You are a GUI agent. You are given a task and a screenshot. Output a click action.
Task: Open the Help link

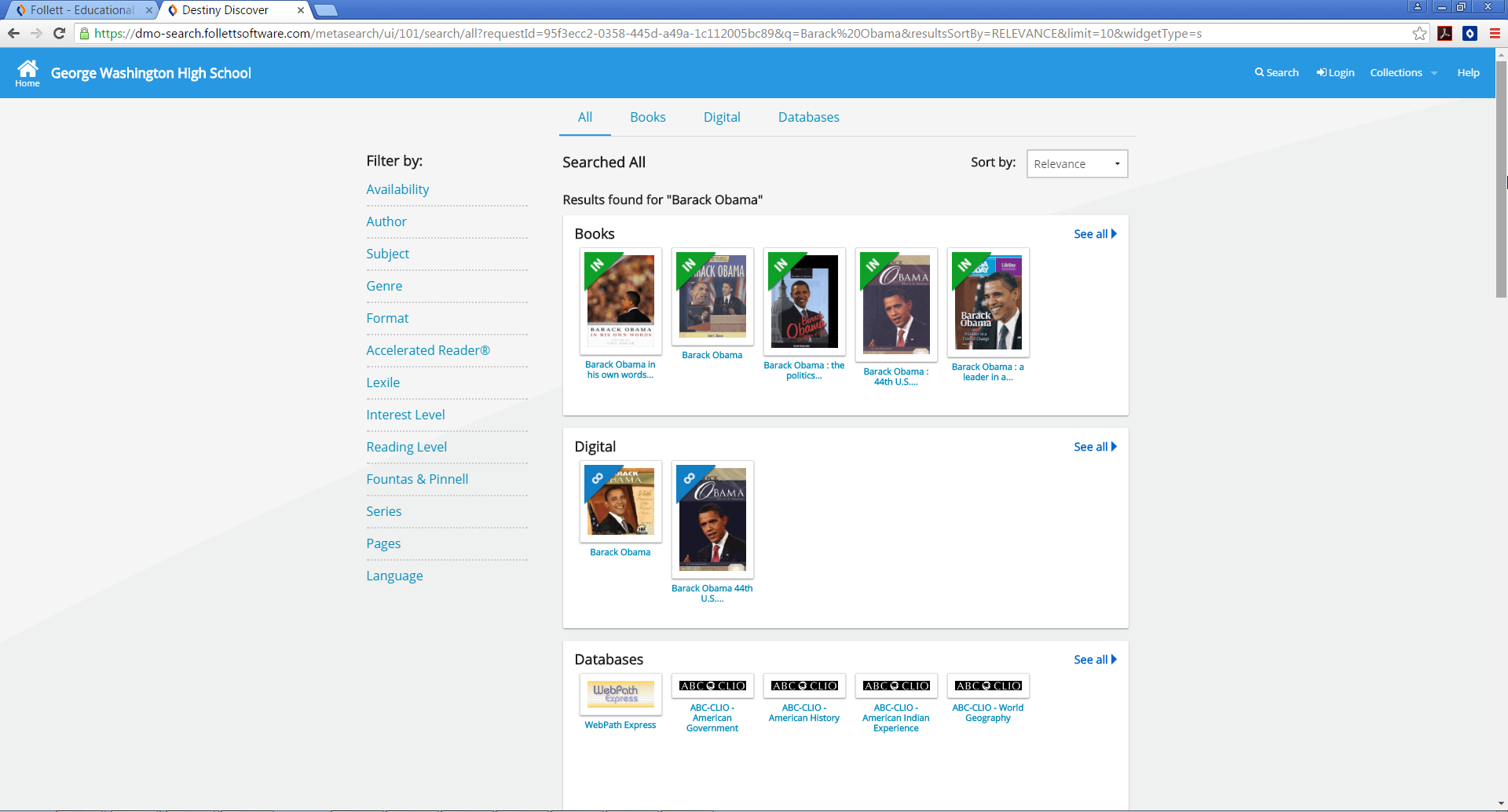1468,72
